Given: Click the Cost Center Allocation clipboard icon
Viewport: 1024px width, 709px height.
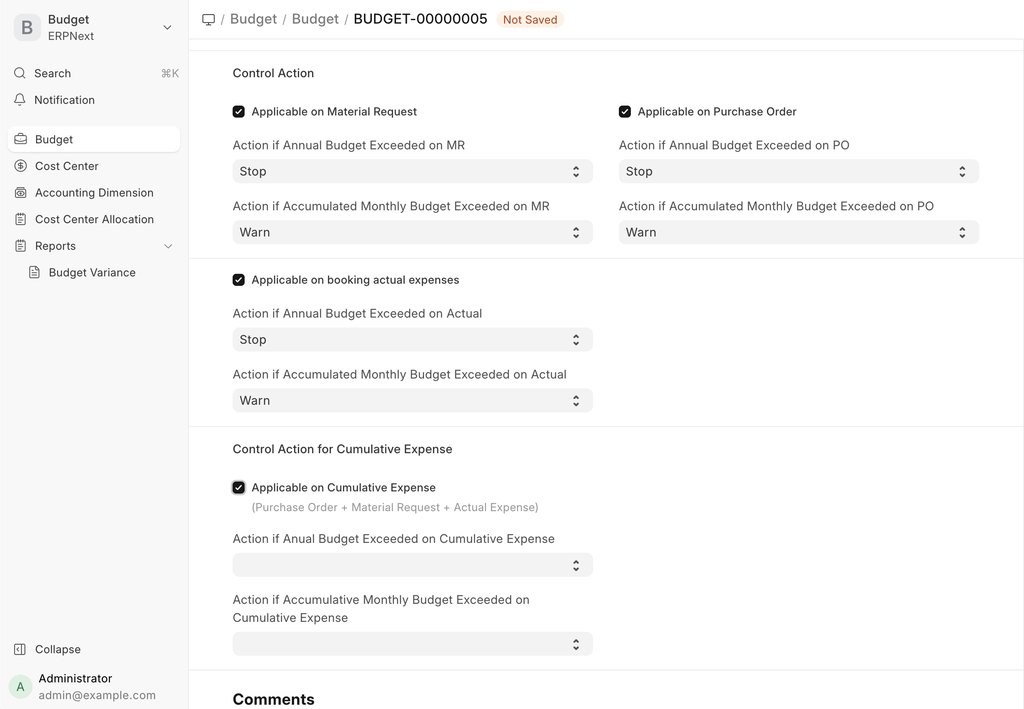Looking at the screenshot, I should coord(21,219).
